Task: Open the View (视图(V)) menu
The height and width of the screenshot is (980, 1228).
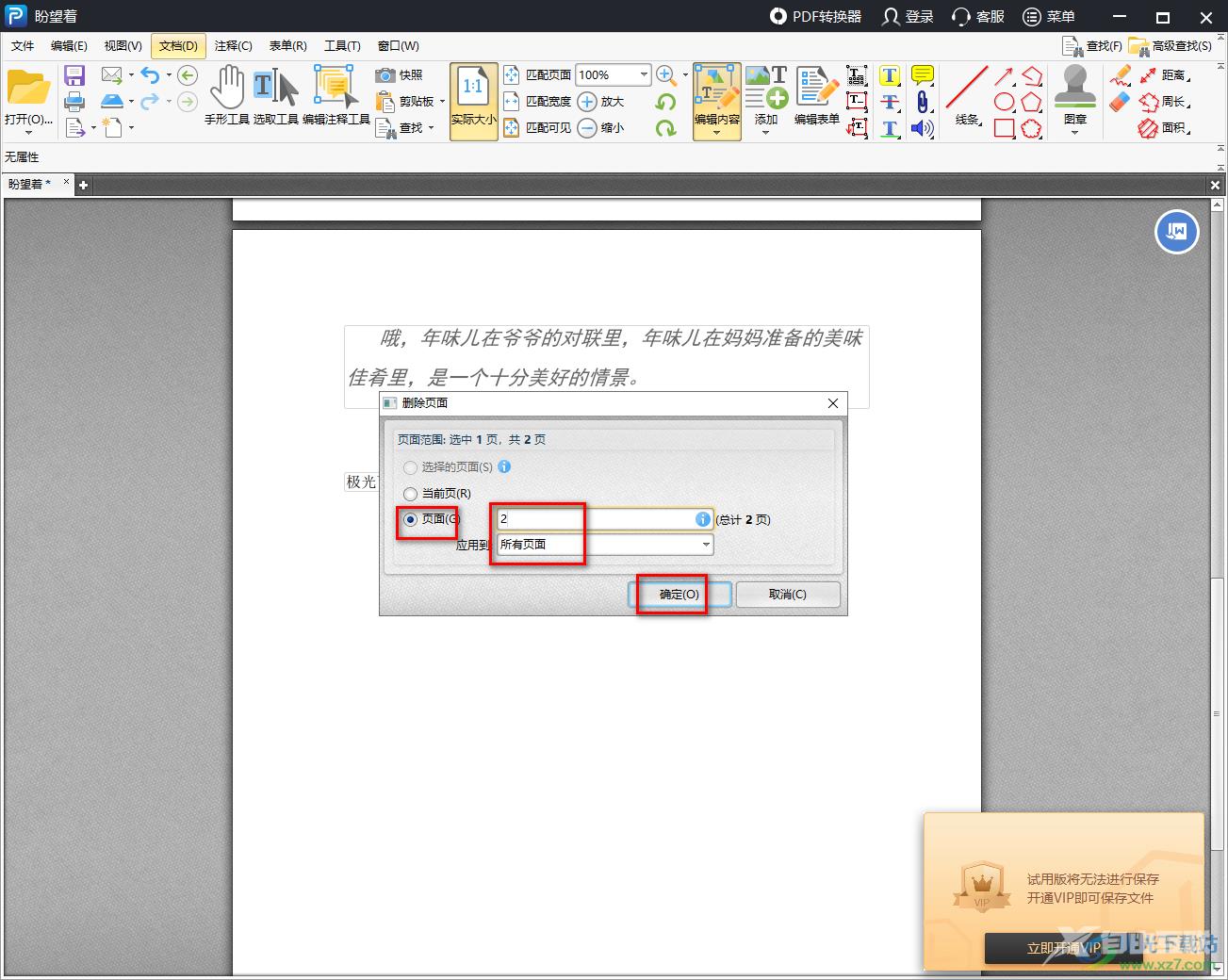Action: [123, 45]
